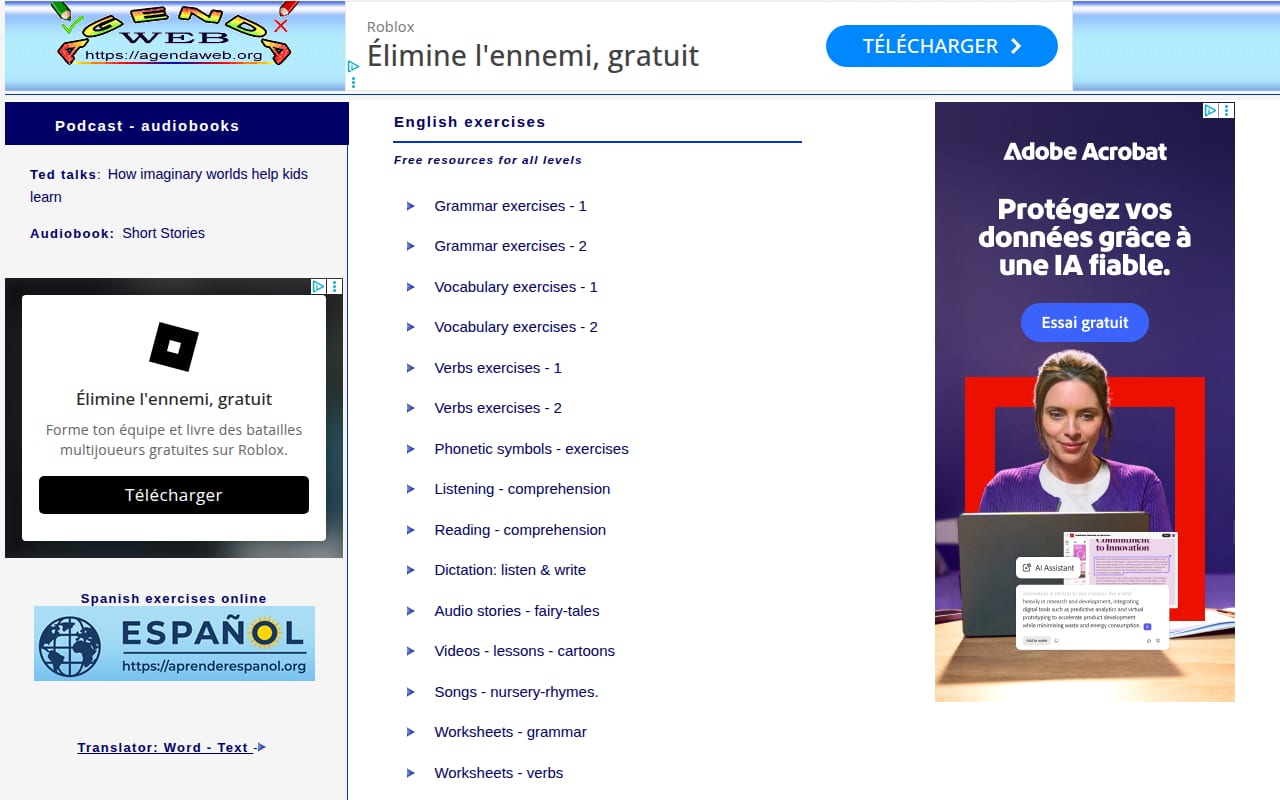Click ad options dots on Adobe ad
This screenshot has width=1280, height=800.
pos(1227,111)
